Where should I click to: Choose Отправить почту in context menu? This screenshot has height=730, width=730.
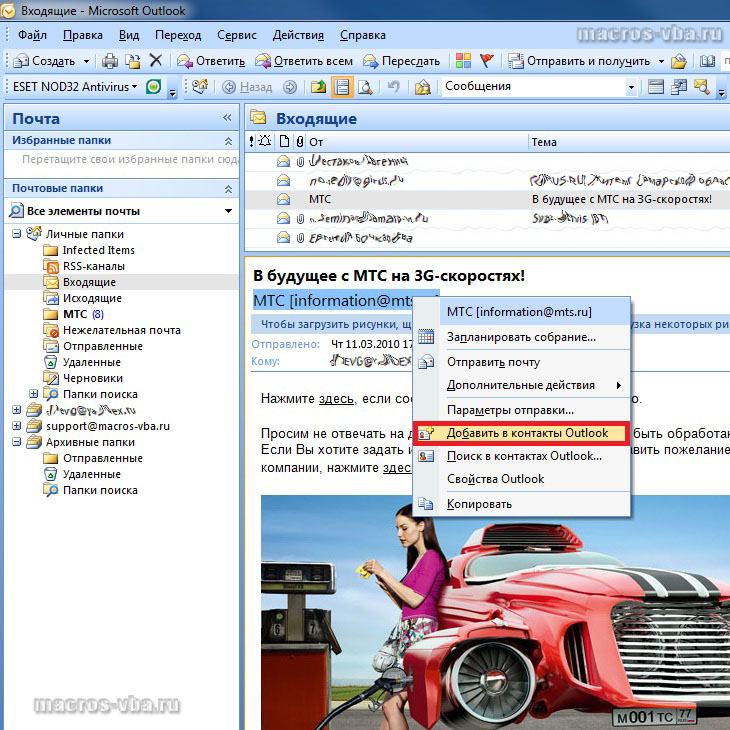tap(521, 362)
